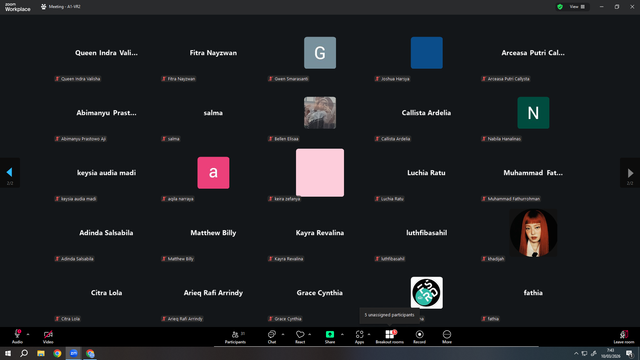Select the Muhammad Fat... participant tile

click(x=533, y=173)
